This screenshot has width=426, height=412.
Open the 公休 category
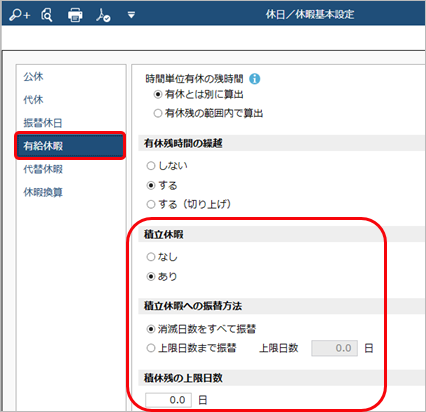coord(33,76)
